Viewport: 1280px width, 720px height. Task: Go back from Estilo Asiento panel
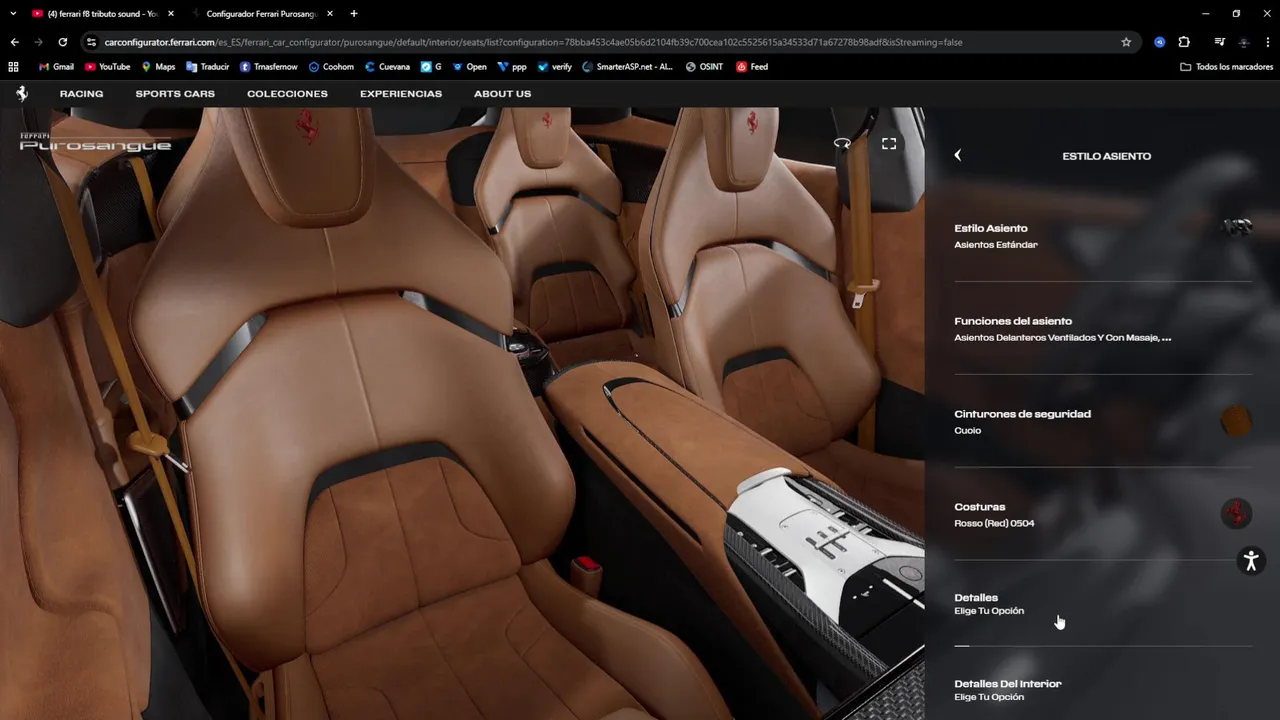(957, 155)
